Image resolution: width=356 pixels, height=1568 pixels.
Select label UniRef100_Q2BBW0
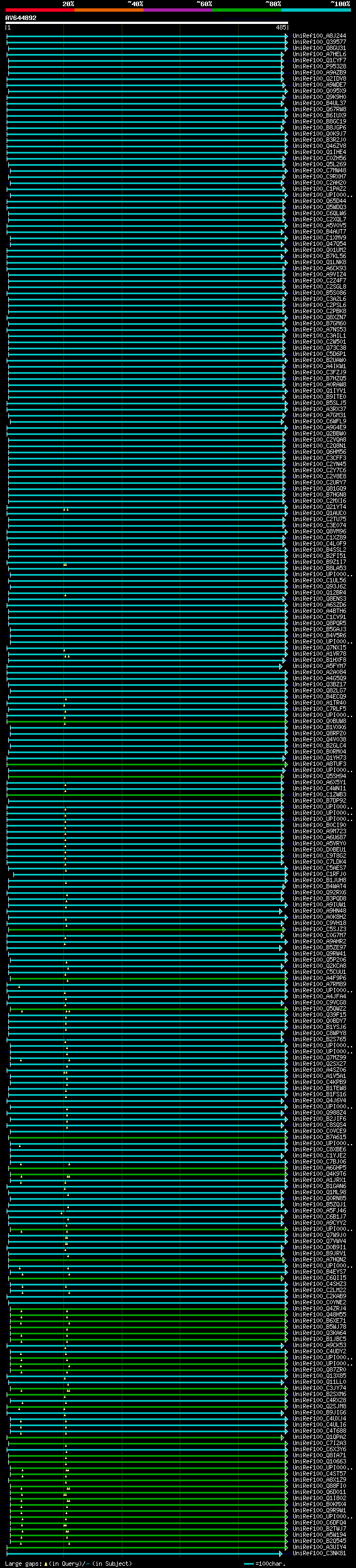point(319,433)
